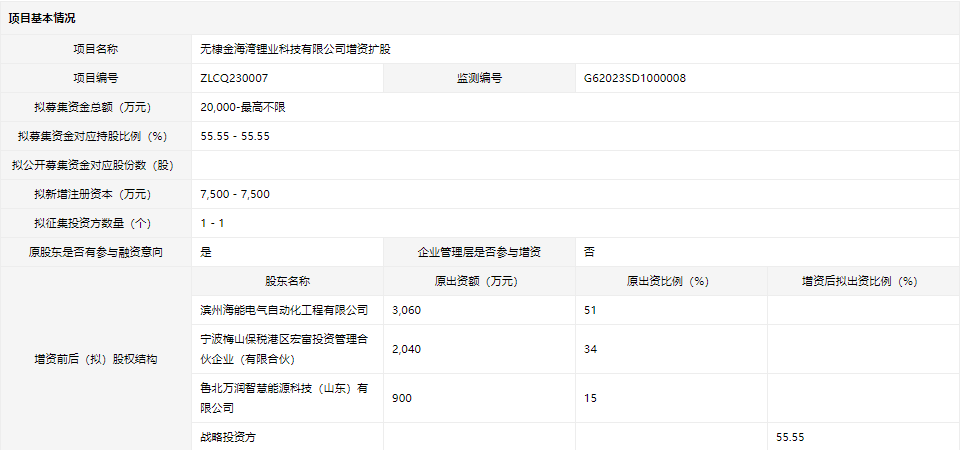The width and height of the screenshot is (965, 450).
Task: Click the 股东名称 column header
Action: point(287,281)
